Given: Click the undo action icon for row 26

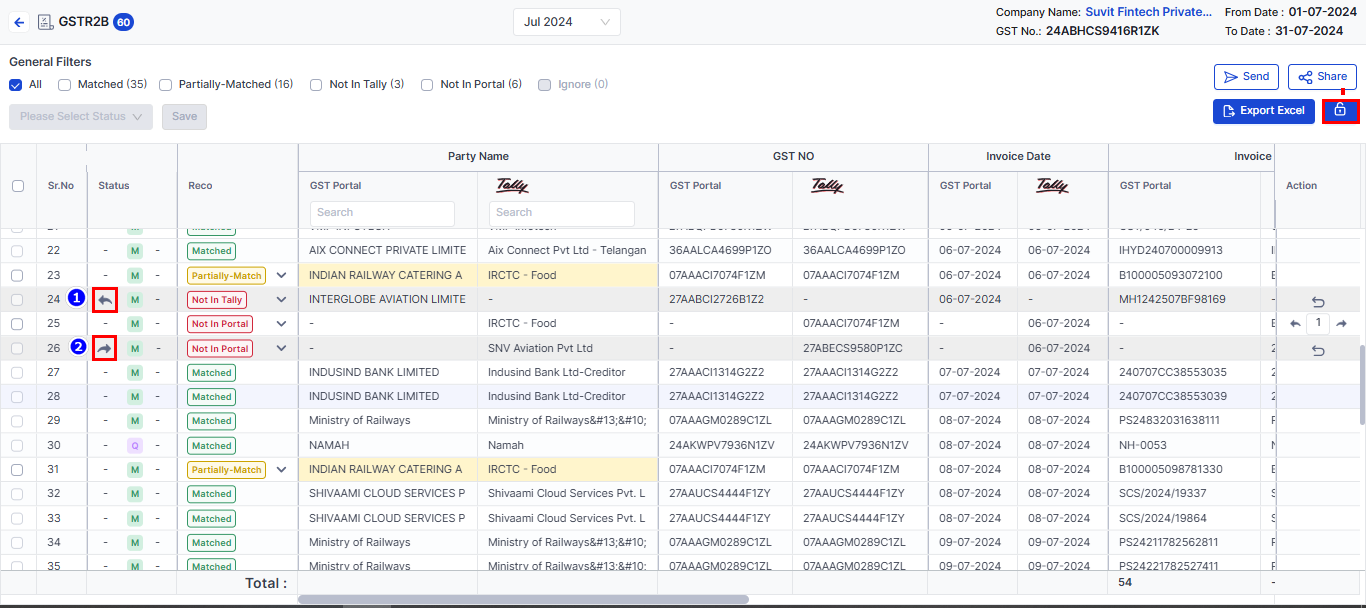Looking at the screenshot, I should pyautogui.click(x=1318, y=350).
